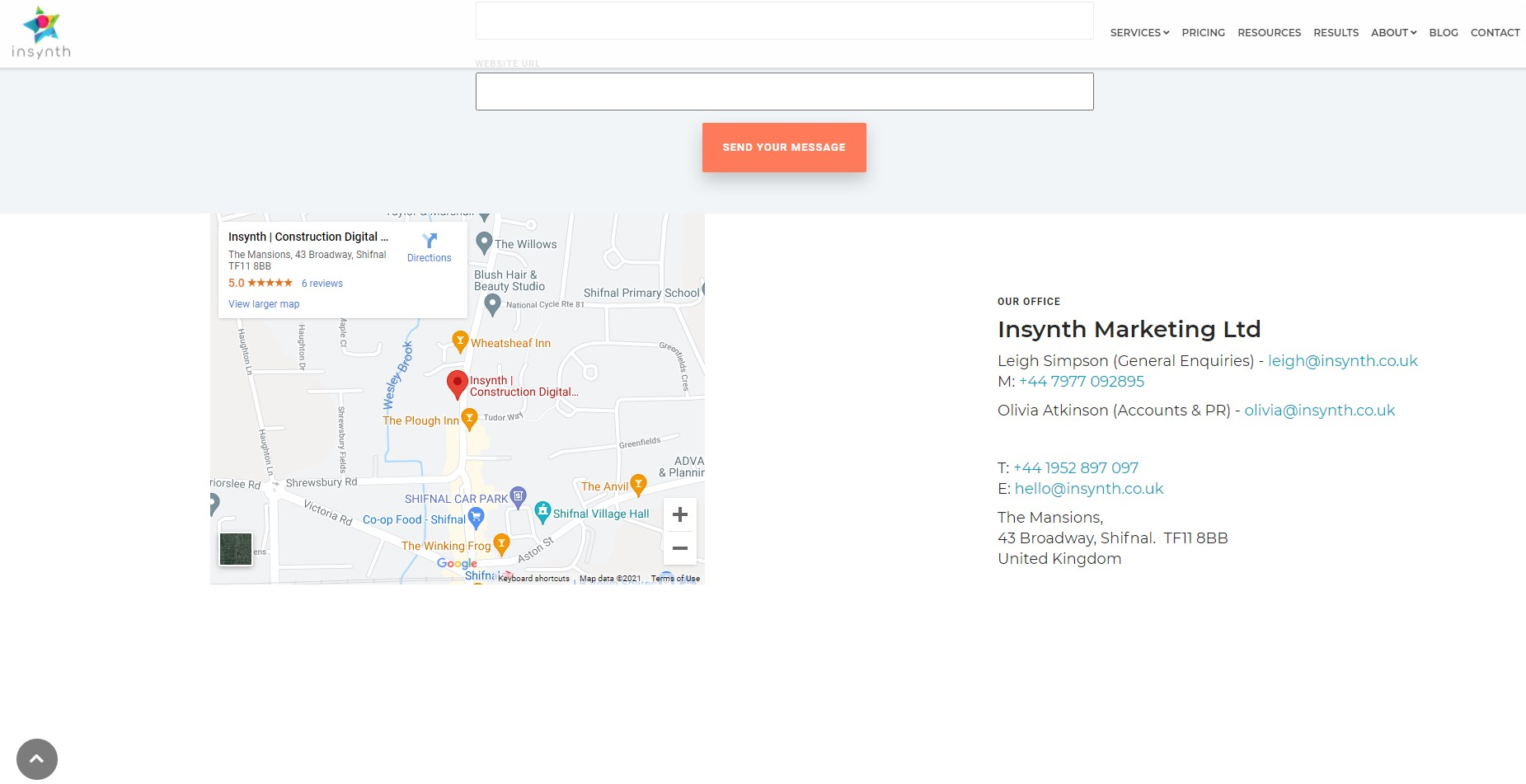Screen dimensions: 1526x784
Task: Click hello@insynth.co.uk email link
Action: coord(1088,489)
